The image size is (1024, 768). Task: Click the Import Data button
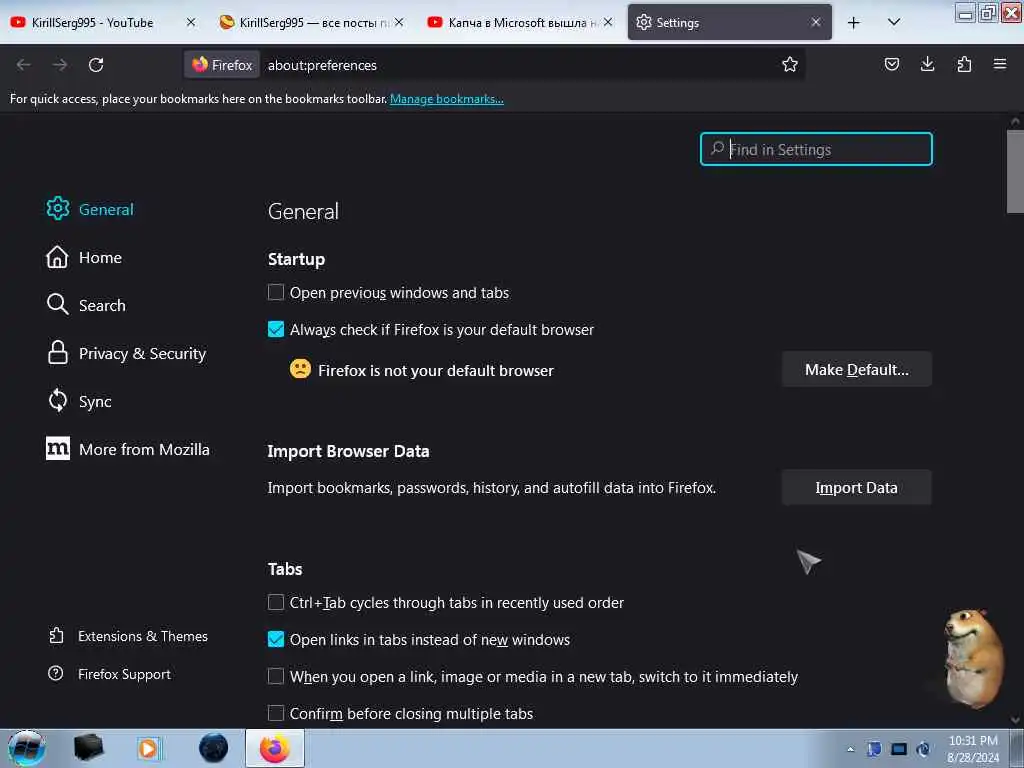[x=856, y=487]
